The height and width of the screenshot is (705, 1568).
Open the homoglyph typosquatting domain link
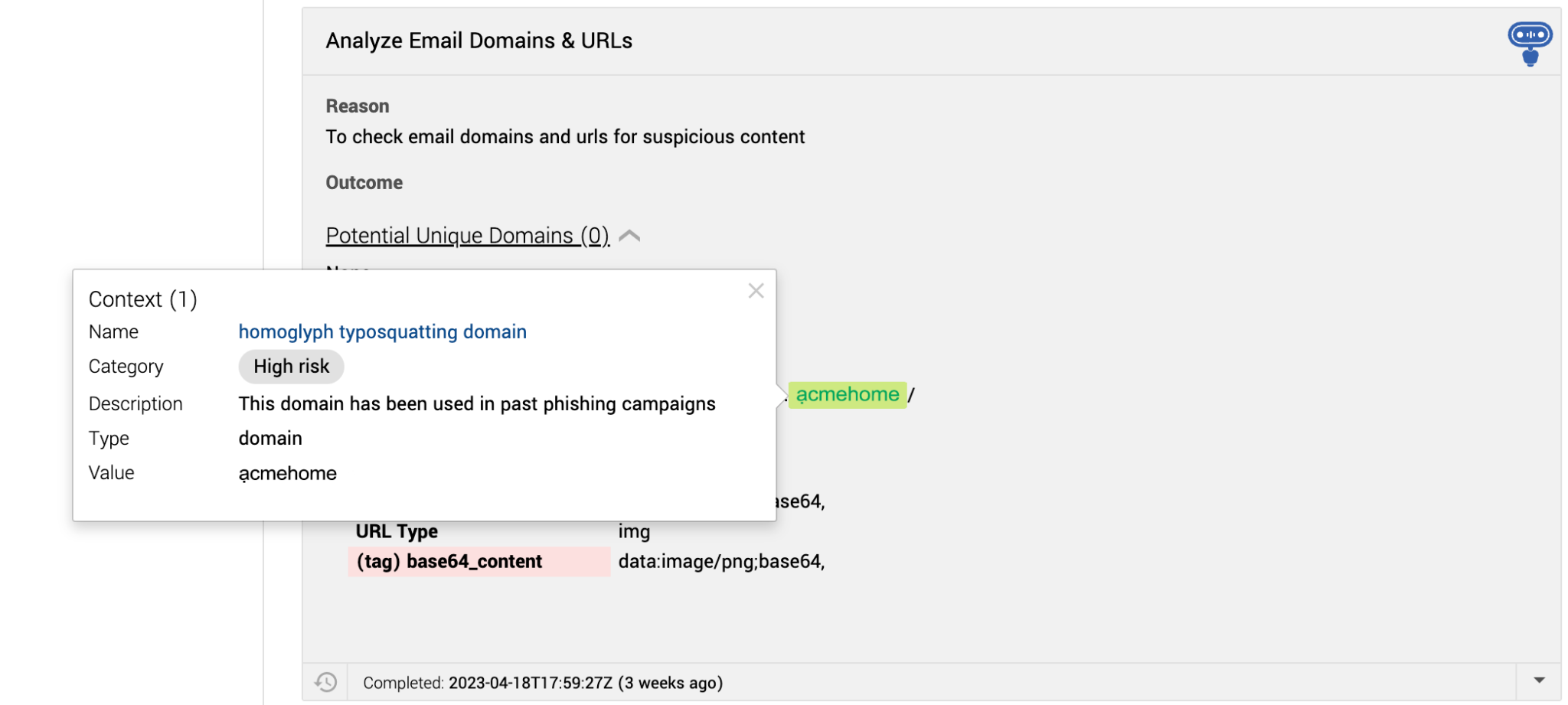383,331
